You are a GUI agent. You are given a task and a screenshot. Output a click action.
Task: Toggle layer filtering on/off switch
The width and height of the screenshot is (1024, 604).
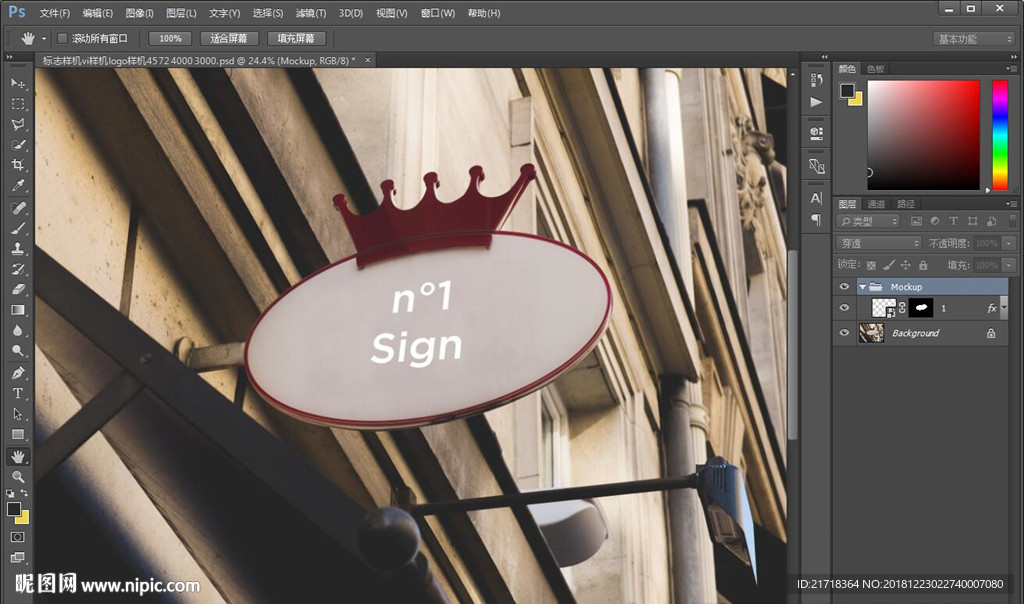1012,221
